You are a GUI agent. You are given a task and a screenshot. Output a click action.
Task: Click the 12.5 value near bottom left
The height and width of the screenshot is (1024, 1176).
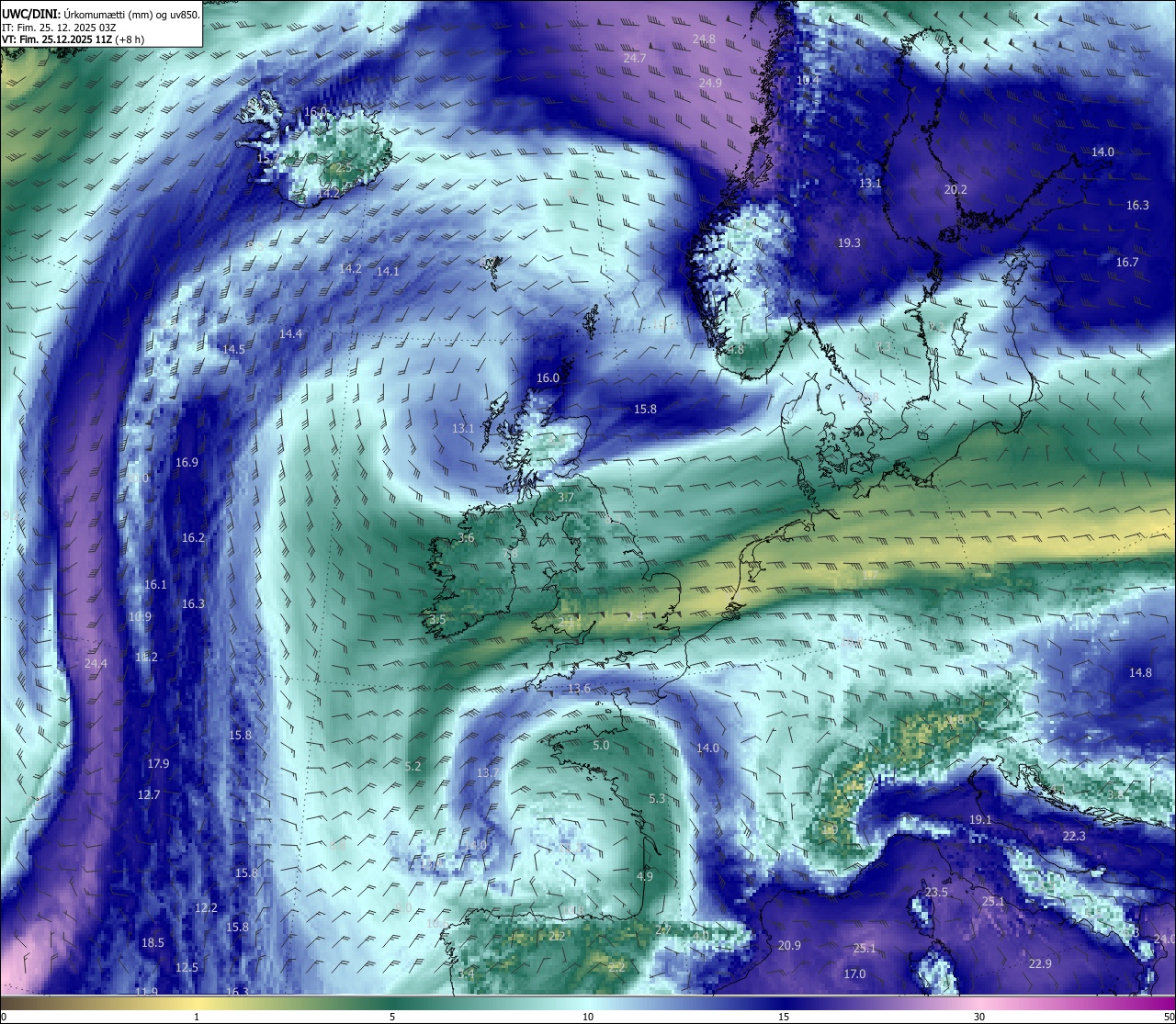(x=187, y=968)
